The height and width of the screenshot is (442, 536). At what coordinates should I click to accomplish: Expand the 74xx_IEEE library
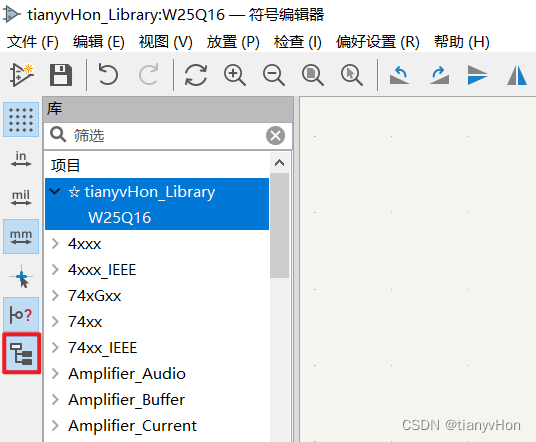click(55, 348)
